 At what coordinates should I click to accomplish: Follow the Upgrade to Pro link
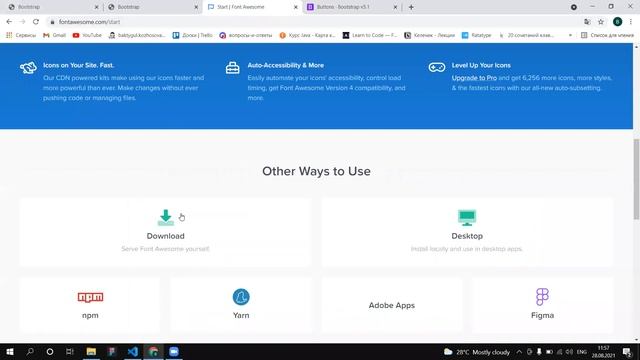474,78
